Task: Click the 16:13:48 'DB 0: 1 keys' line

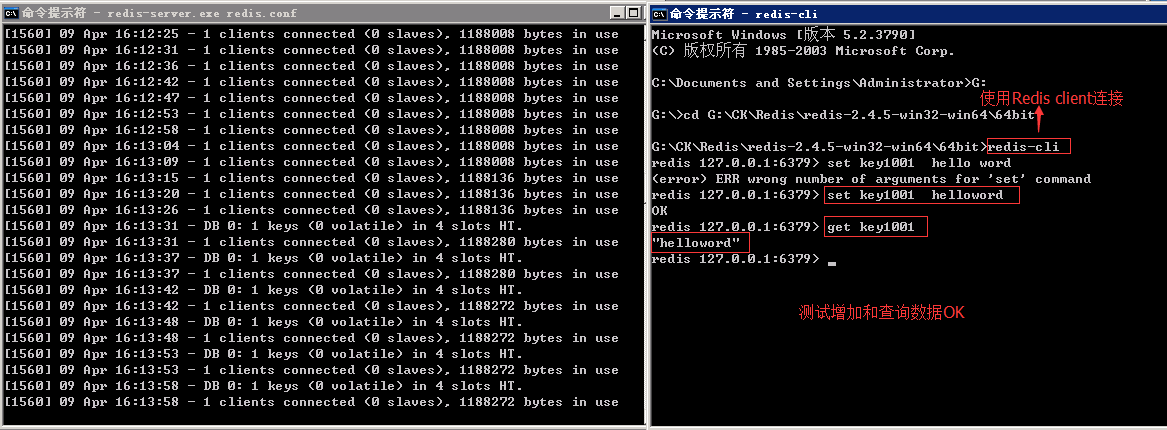Action: (264, 322)
